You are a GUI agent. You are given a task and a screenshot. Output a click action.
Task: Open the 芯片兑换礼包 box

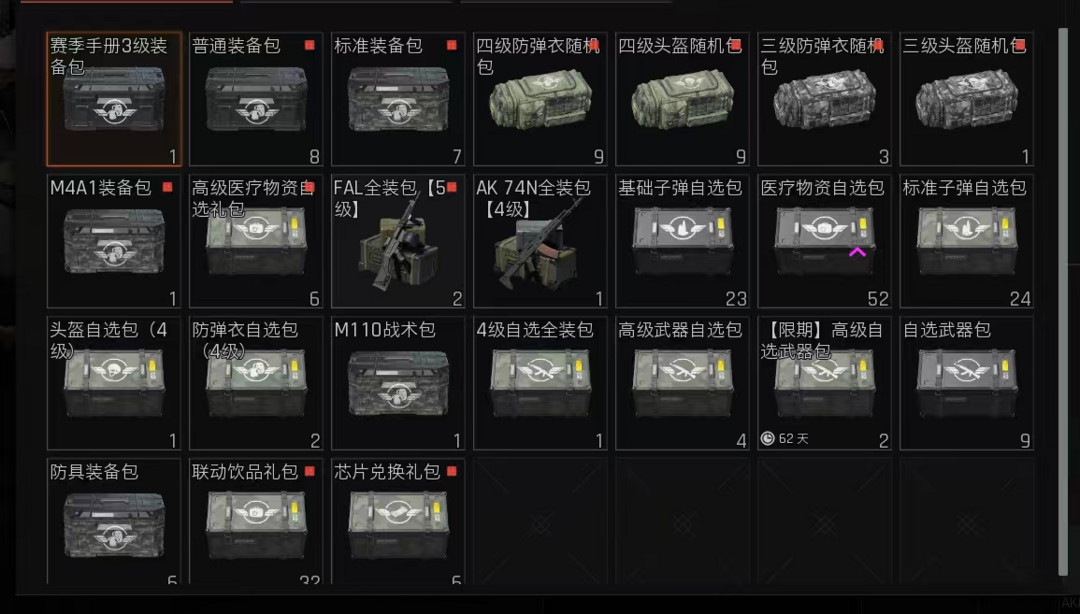[x=398, y=521]
